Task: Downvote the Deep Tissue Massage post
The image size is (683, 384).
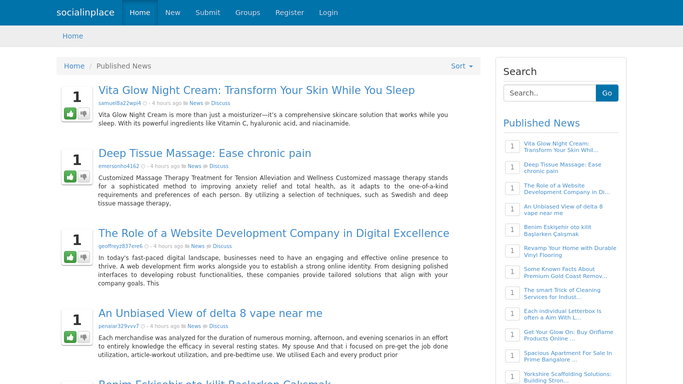Action: [84, 177]
